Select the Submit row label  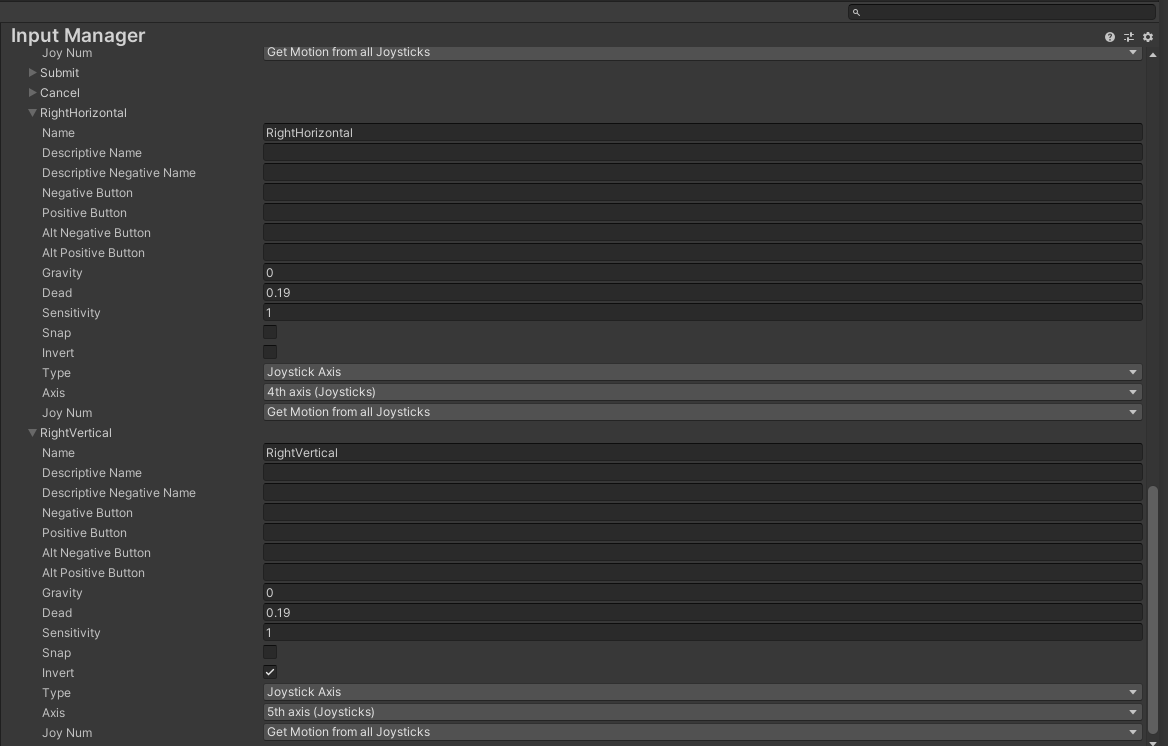click(60, 72)
